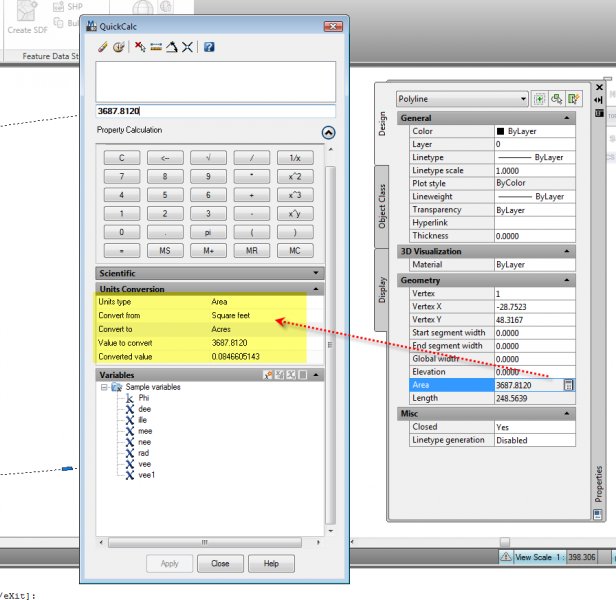Screen dimensions: 616x600
Task: Collapse the Misc properties group
Action: pos(567,413)
